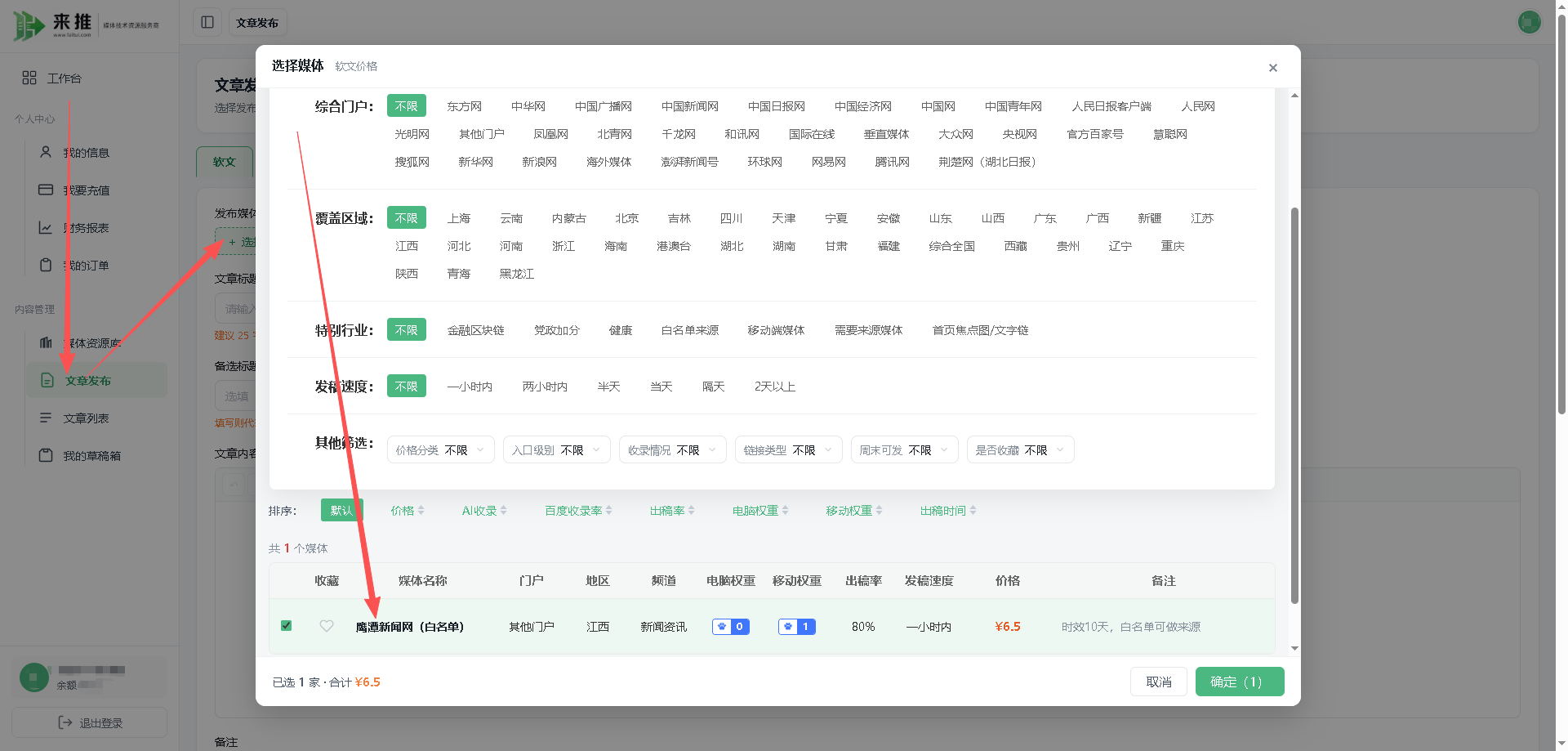Click 取消 to cancel media selection
The width and height of the screenshot is (1568, 751).
click(x=1159, y=682)
